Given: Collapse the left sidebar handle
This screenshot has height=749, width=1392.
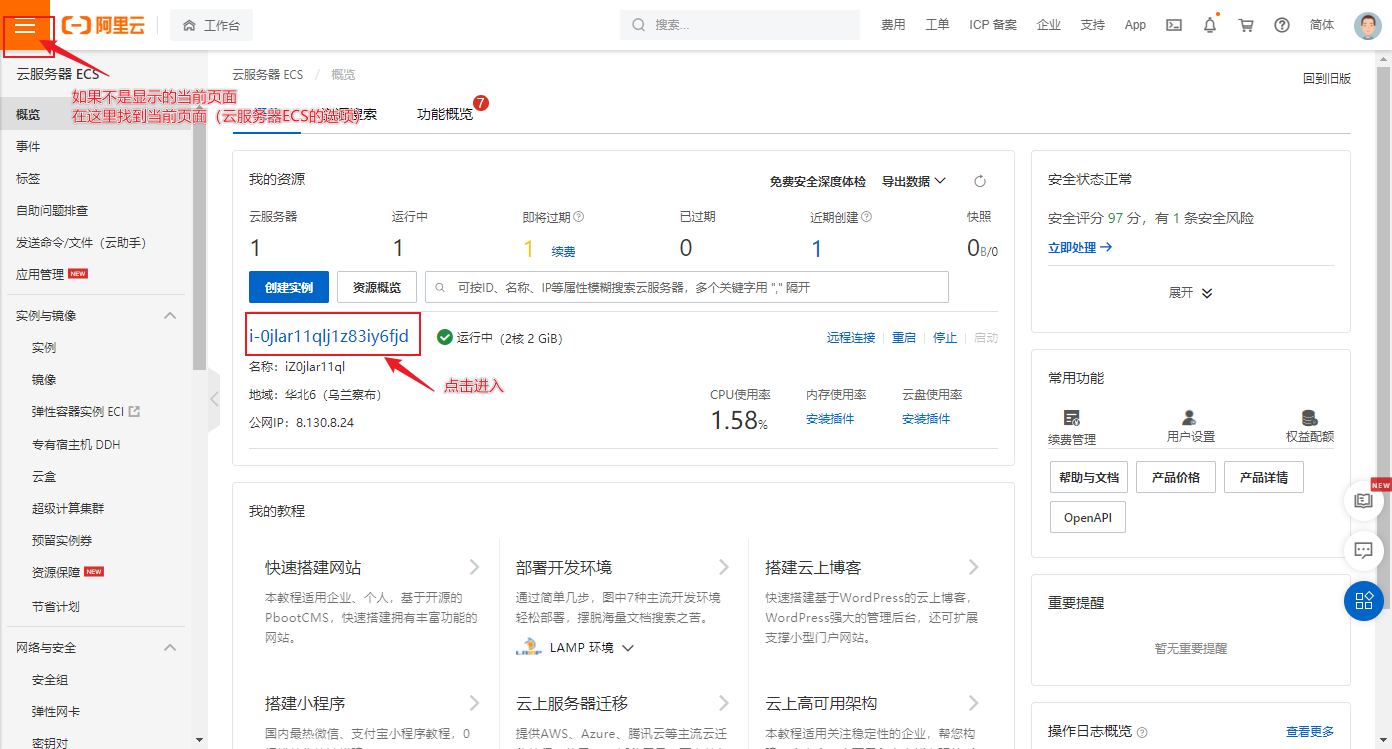Looking at the screenshot, I should (213, 400).
